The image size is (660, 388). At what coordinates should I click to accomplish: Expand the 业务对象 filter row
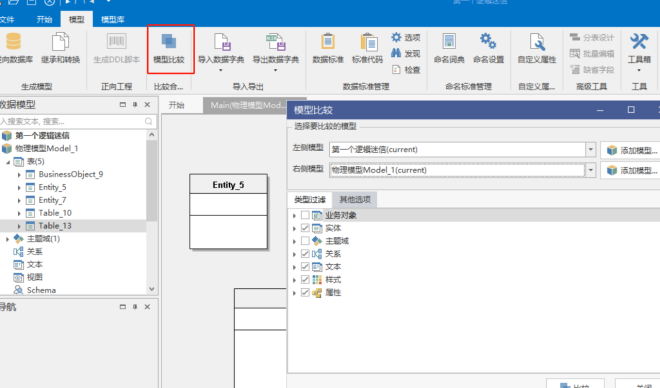click(x=294, y=215)
